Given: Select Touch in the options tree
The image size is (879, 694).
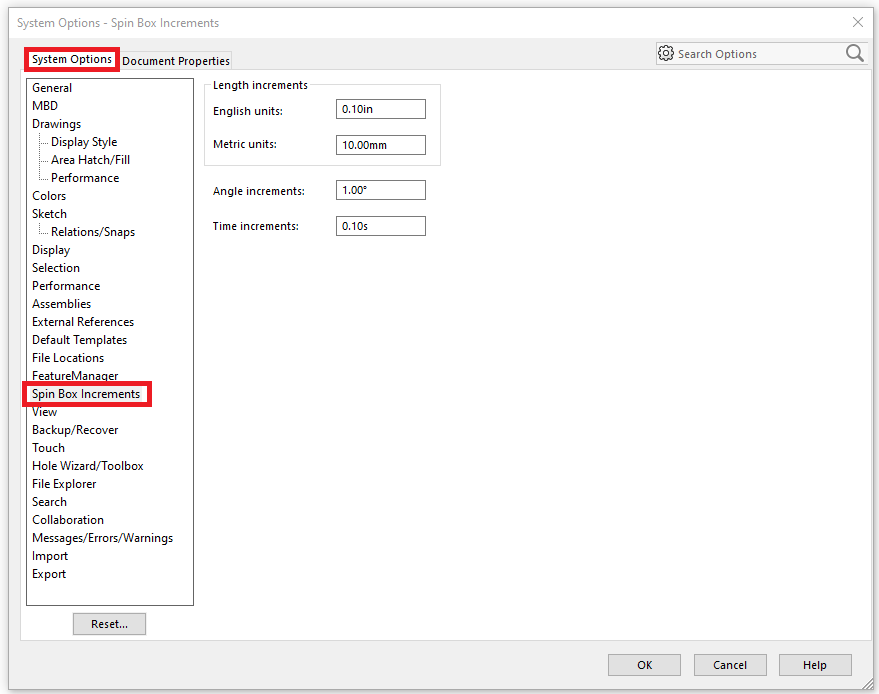Looking at the screenshot, I should [48, 448].
